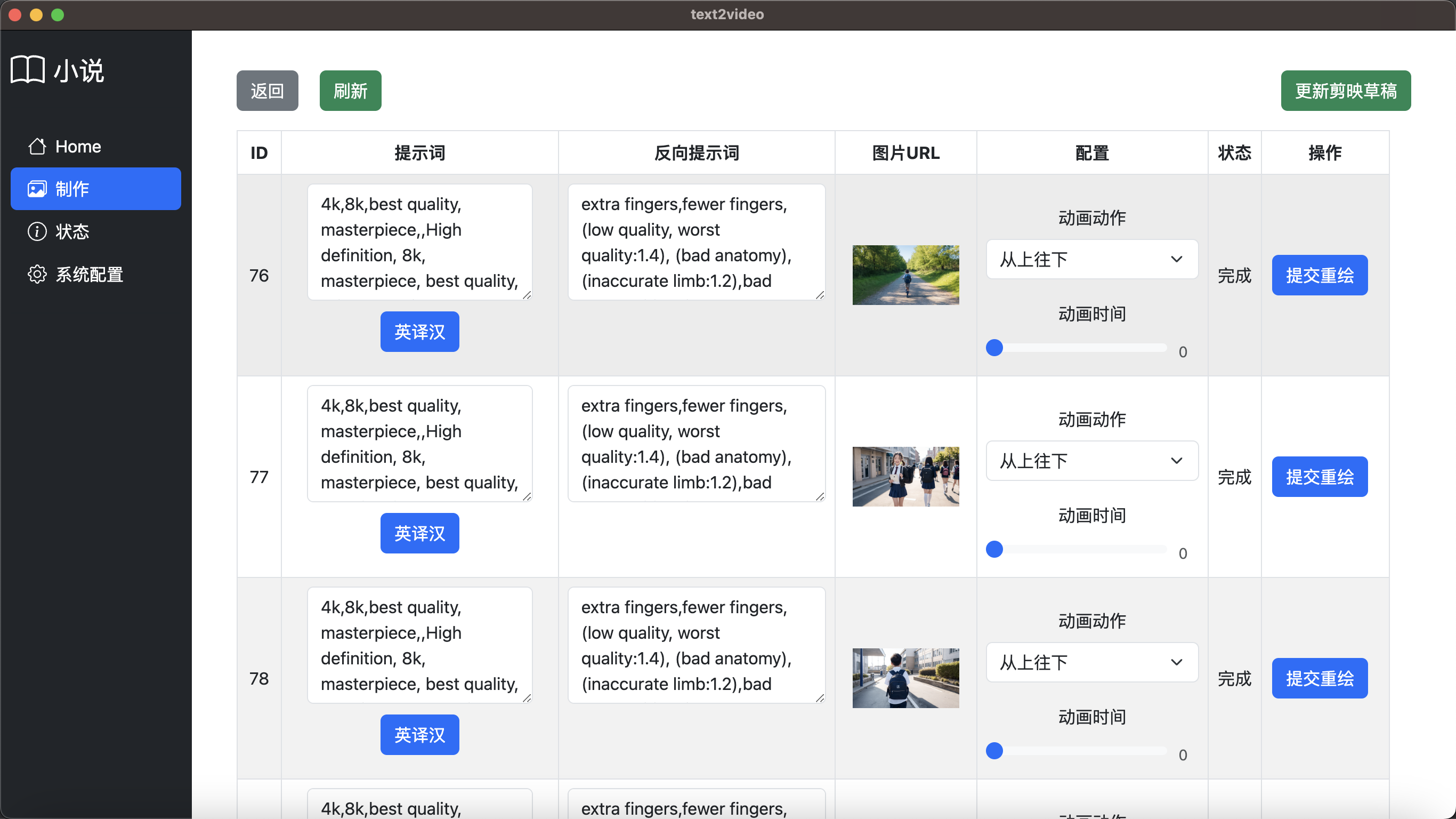1456x819 pixels.
Task: Click the gear icon for 系统配置
Action: 37,274
